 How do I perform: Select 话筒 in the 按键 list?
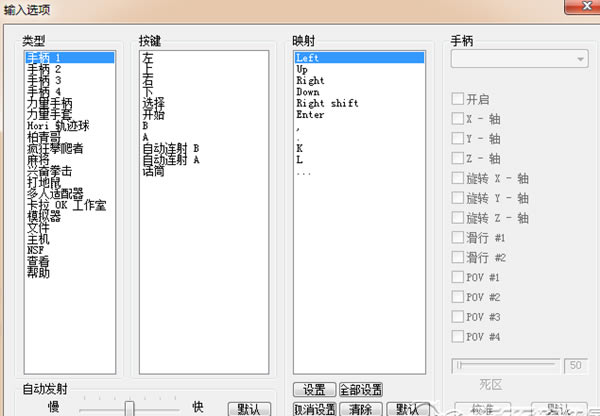coord(154,171)
